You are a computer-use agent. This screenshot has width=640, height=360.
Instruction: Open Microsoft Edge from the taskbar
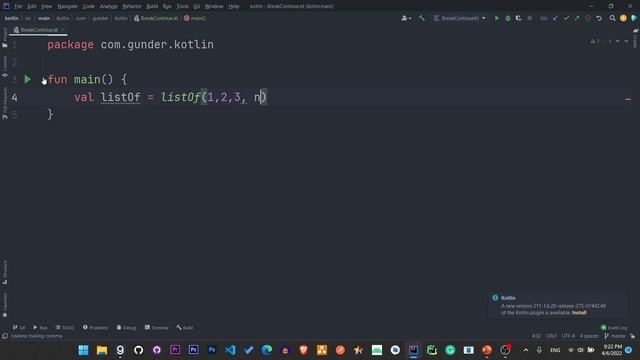pyautogui.click(x=267, y=350)
